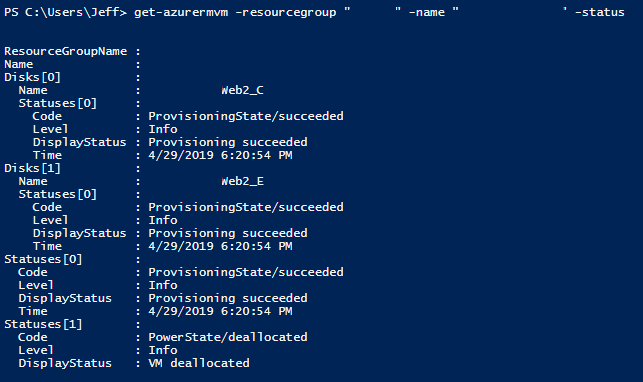The height and width of the screenshot is (382, 643).
Task: Click the Disks[1] heading
Action: [x=32, y=168]
